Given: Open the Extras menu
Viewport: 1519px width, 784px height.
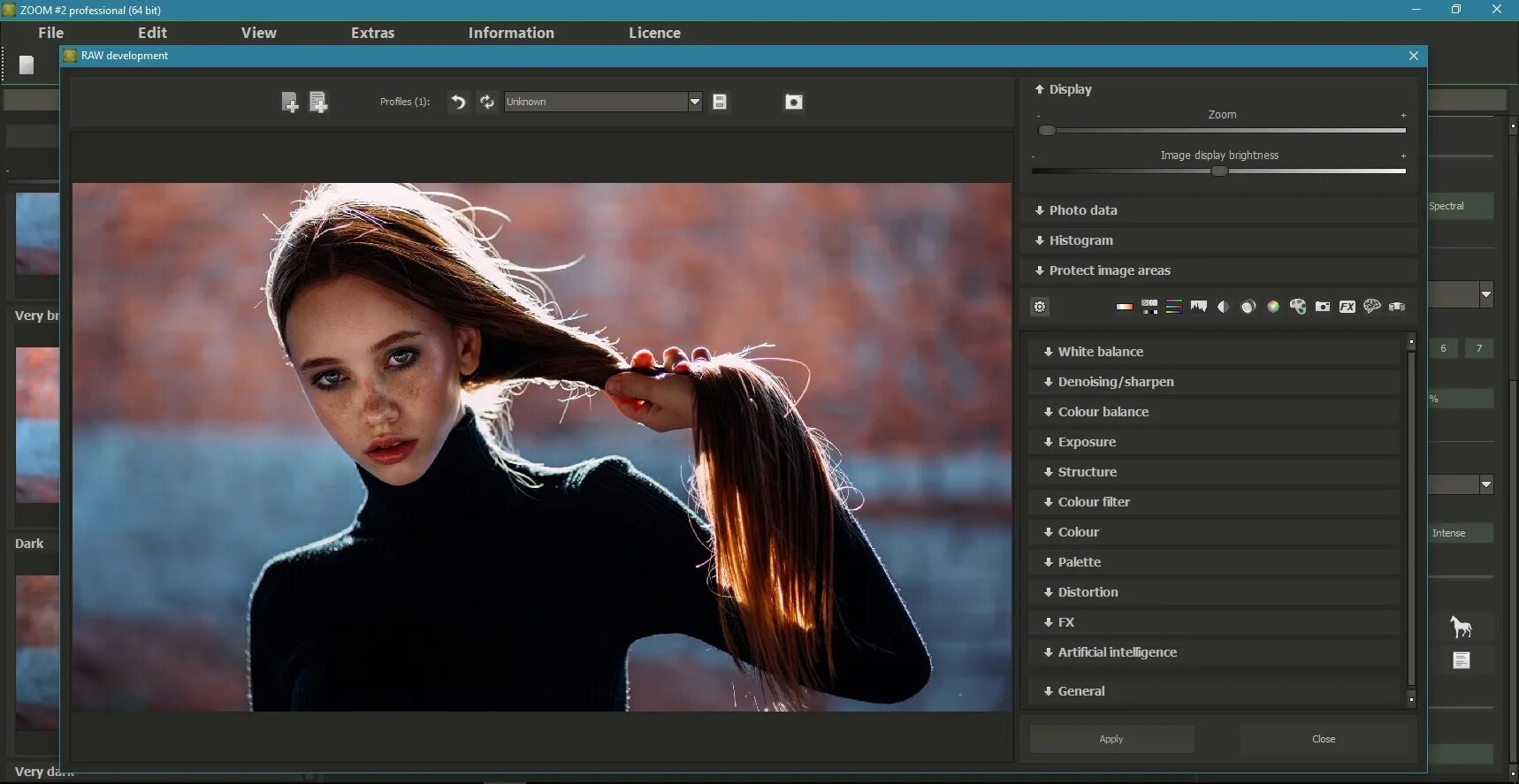Looking at the screenshot, I should [372, 33].
